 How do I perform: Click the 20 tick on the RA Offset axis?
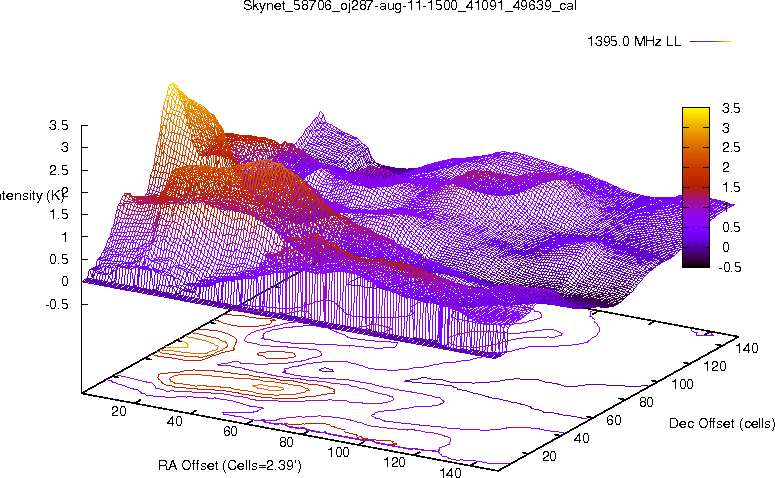(119, 411)
